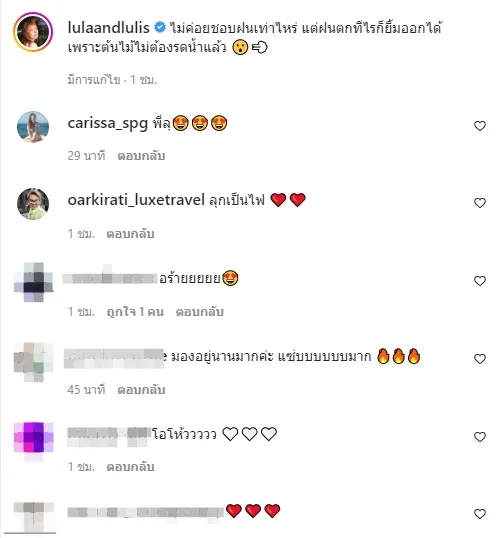Like the อร้ายยยยย comment
This screenshot has width=500, height=538.
pos(479,281)
